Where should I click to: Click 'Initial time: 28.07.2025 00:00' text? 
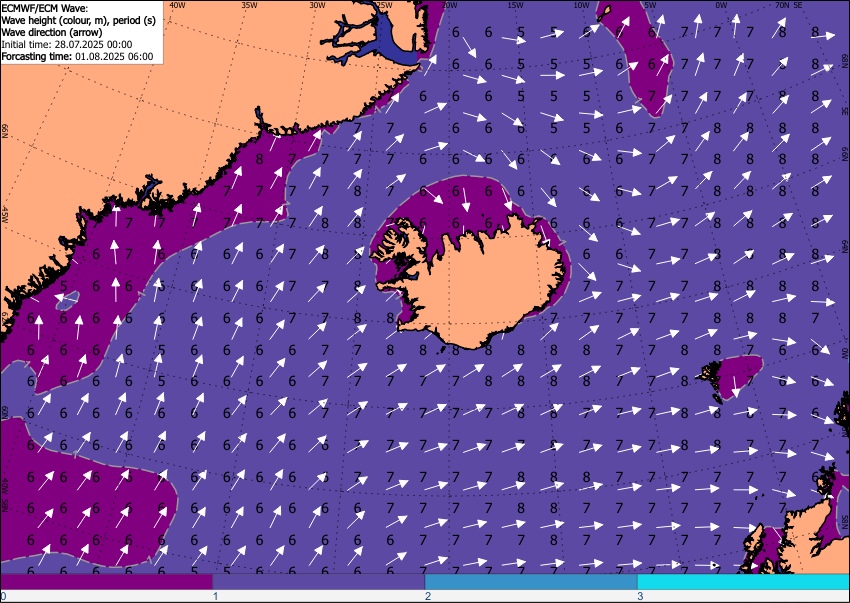[x=67, y=44]
